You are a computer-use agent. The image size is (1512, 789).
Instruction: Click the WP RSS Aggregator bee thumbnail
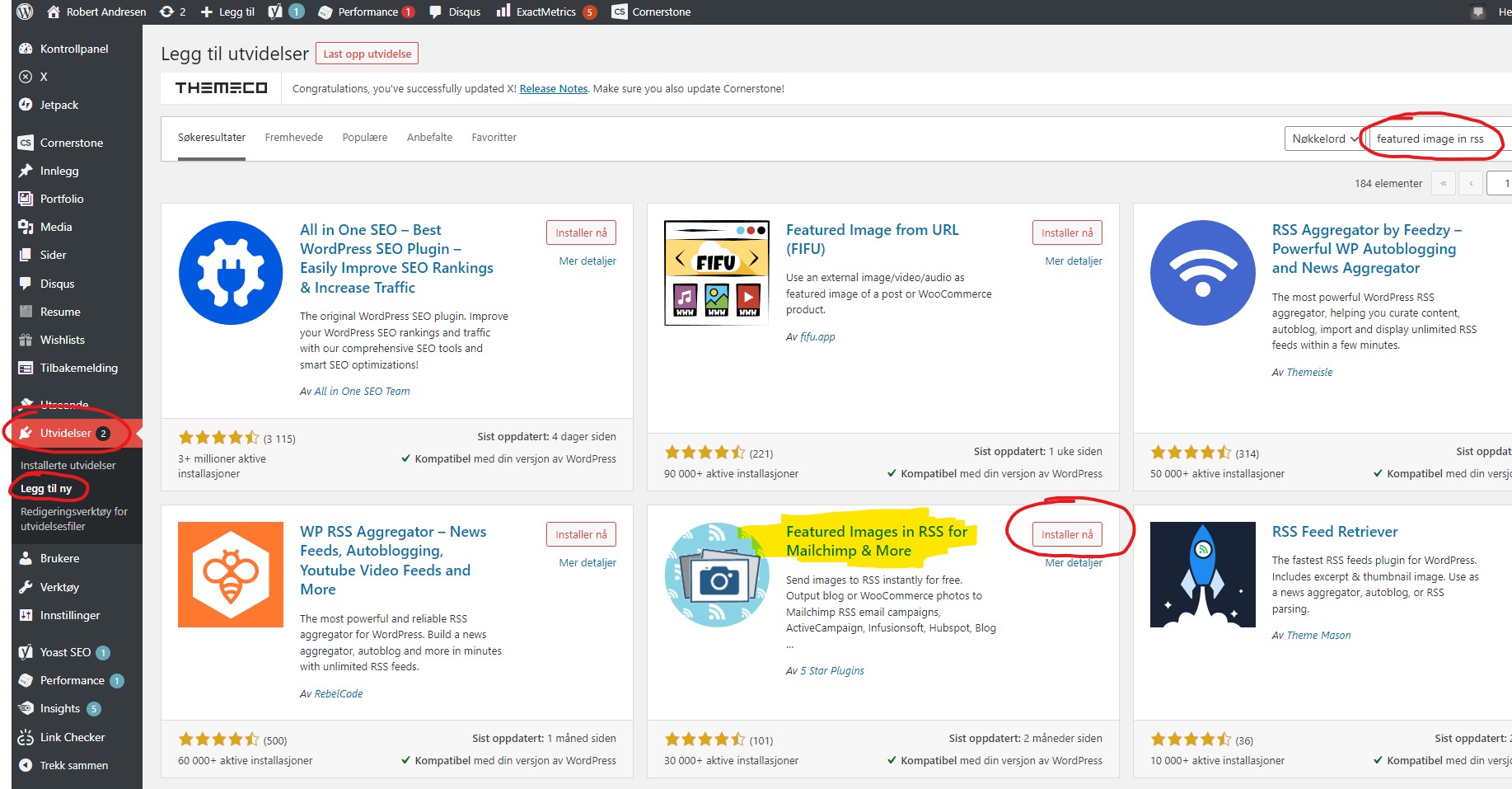tap(231, 575)
